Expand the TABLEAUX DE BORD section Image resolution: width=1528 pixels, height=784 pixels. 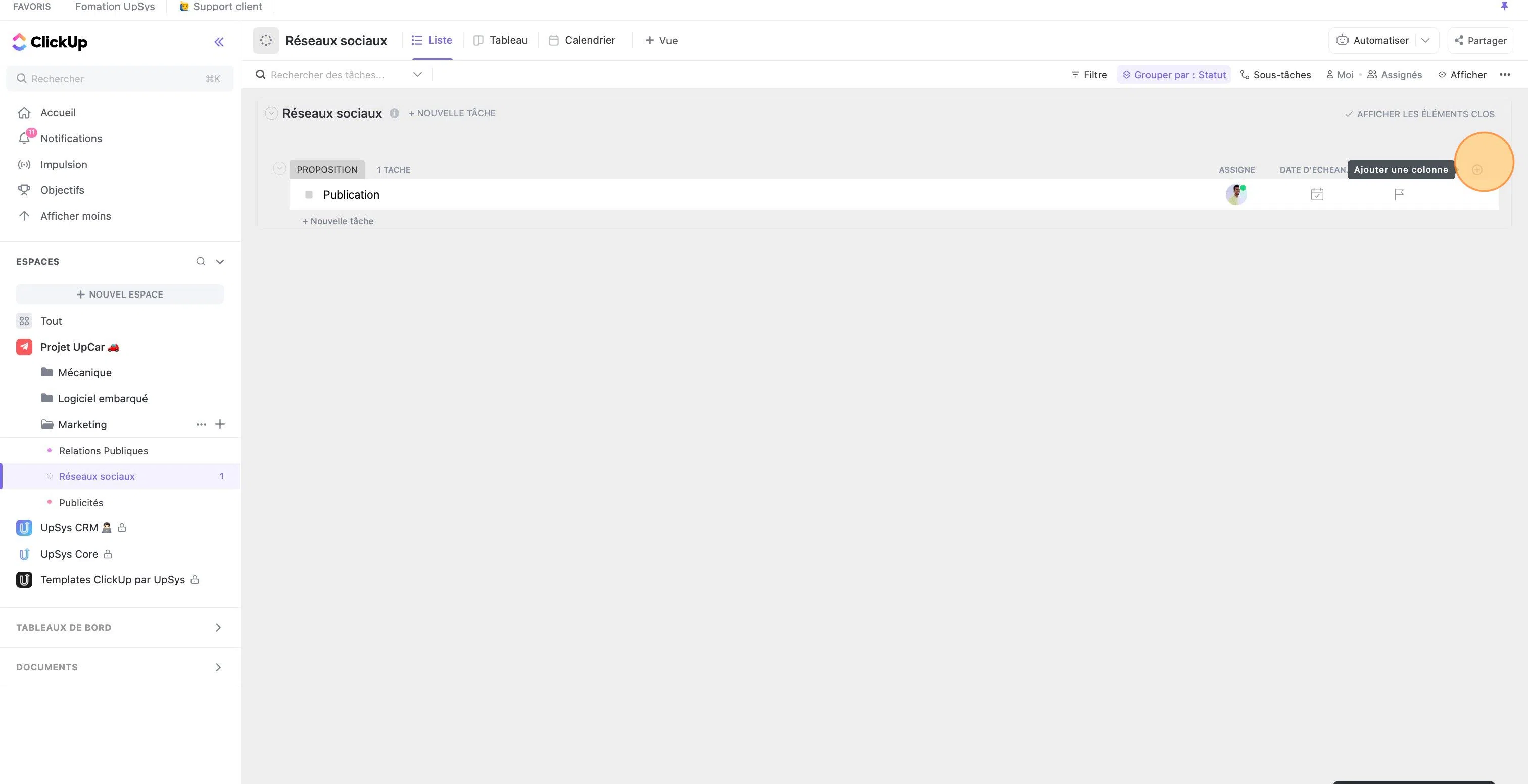pyautogui.click(x=218, y=628)
